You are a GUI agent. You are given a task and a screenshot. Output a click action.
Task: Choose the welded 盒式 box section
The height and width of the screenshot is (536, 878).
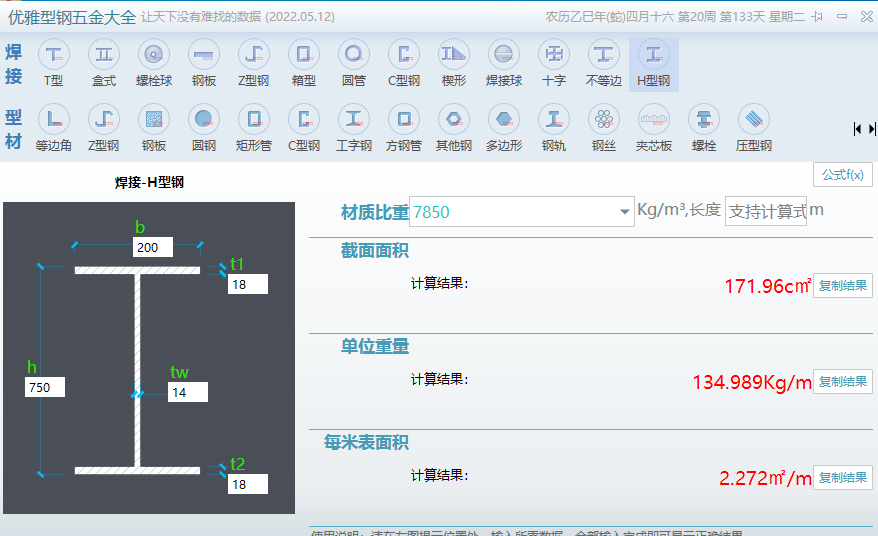104,63
